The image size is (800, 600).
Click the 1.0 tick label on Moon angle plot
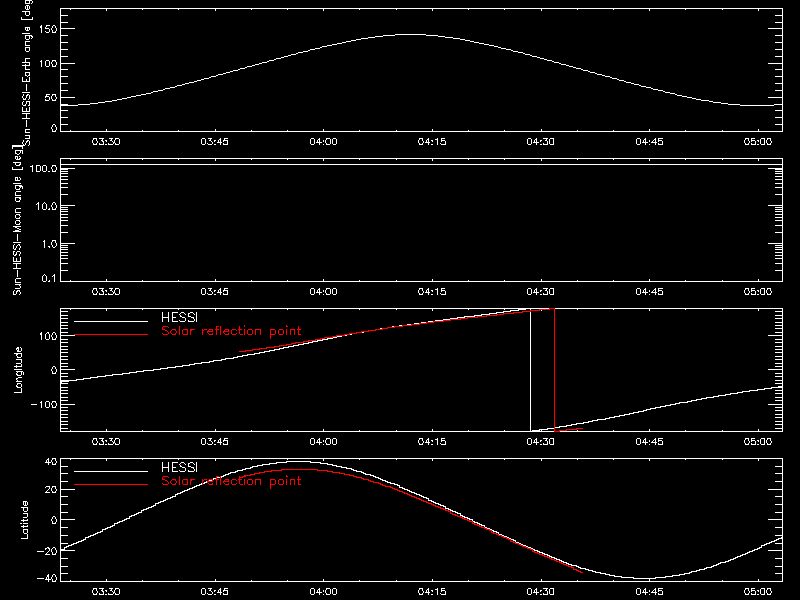(x=49, y=244)
